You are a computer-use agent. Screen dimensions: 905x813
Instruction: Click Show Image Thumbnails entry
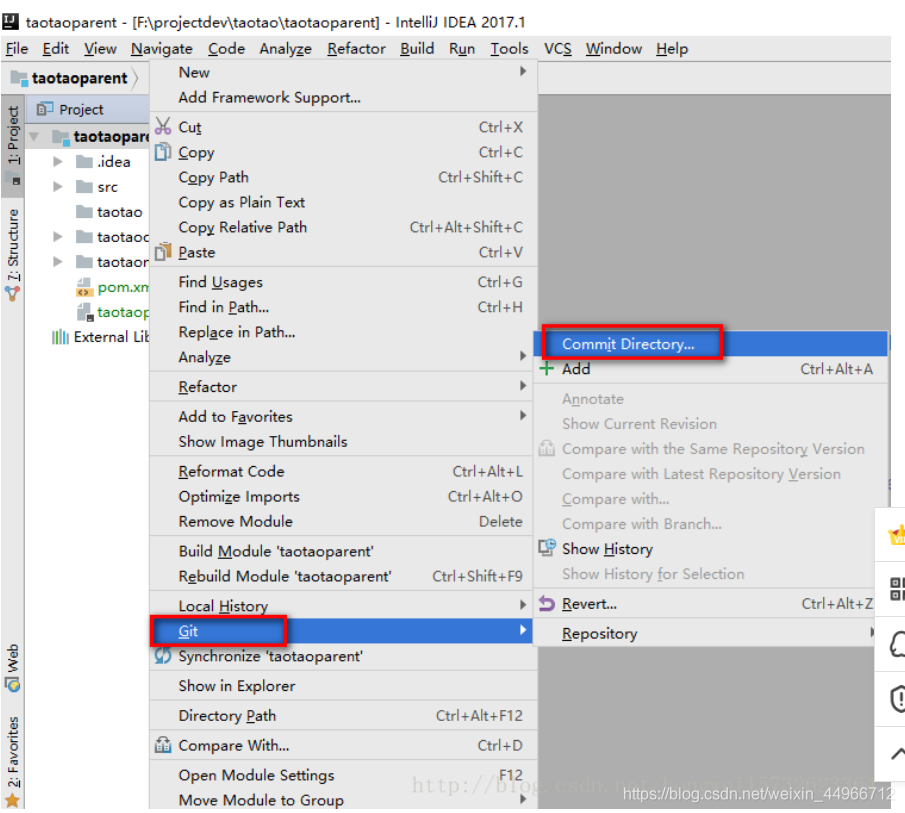click(x=342, y=441)
